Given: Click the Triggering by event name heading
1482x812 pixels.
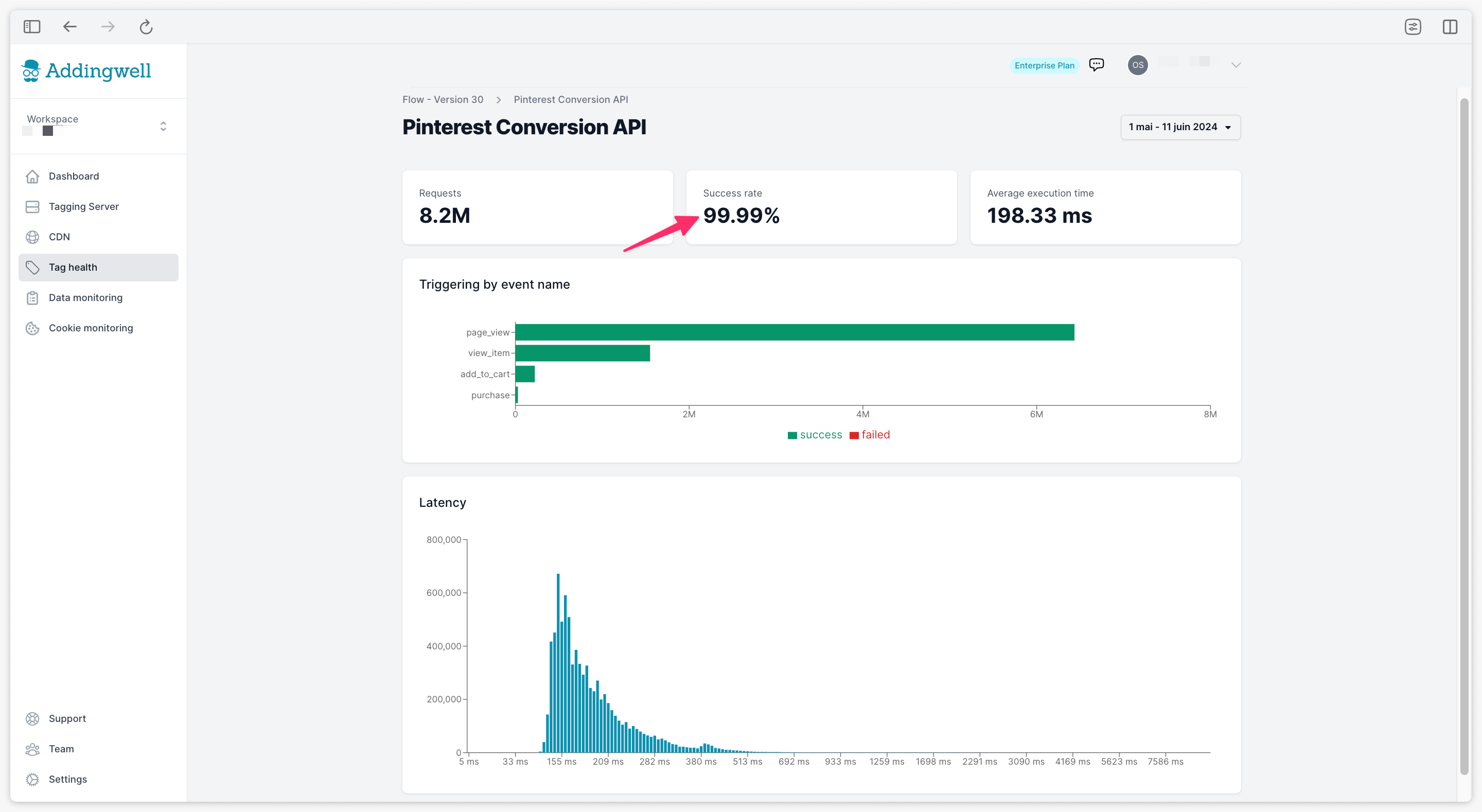Looking at the screenshot, I should click(x=494, y=284).
